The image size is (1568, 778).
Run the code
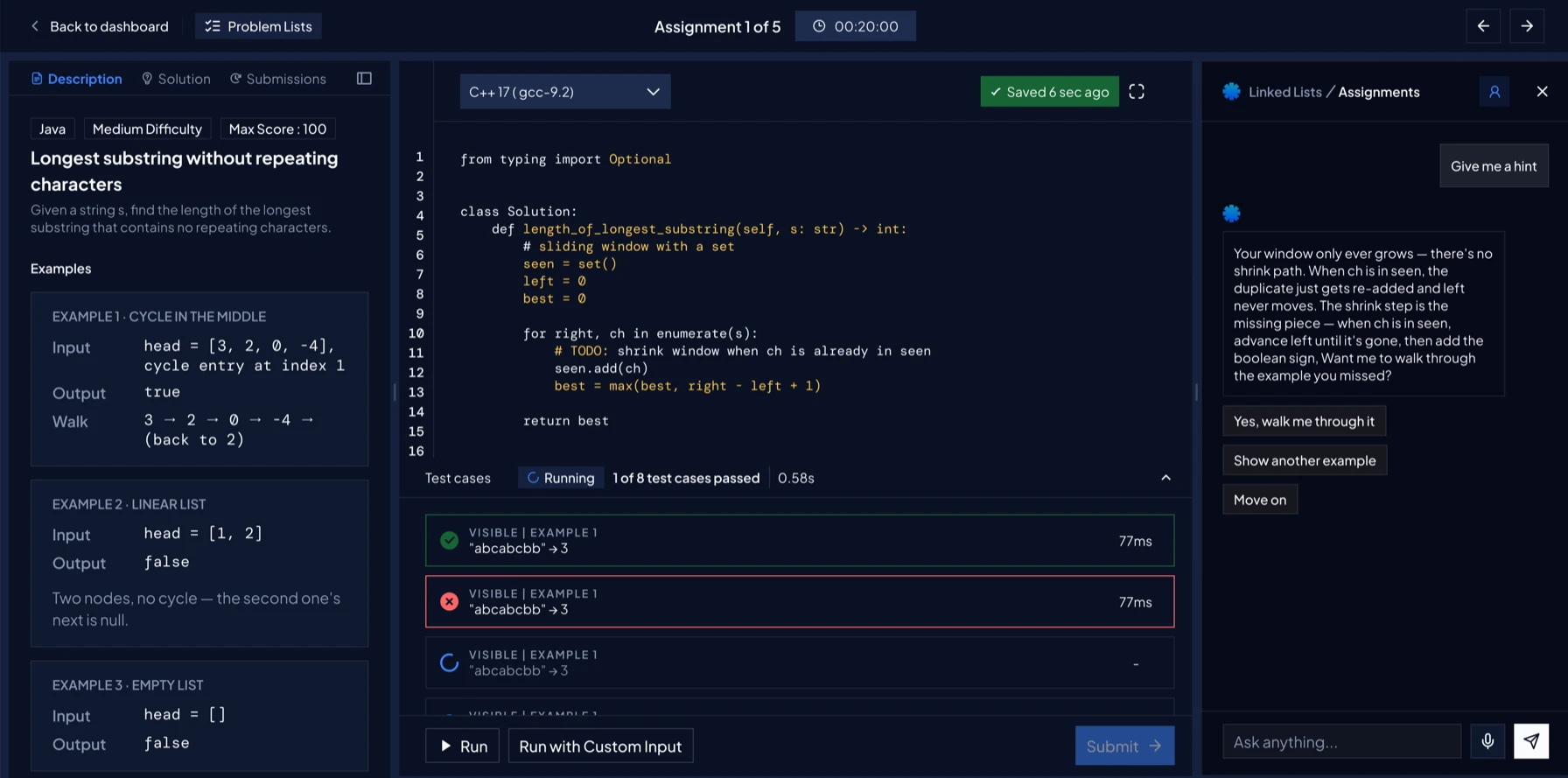pyautogui.click(x=462, y=746)
